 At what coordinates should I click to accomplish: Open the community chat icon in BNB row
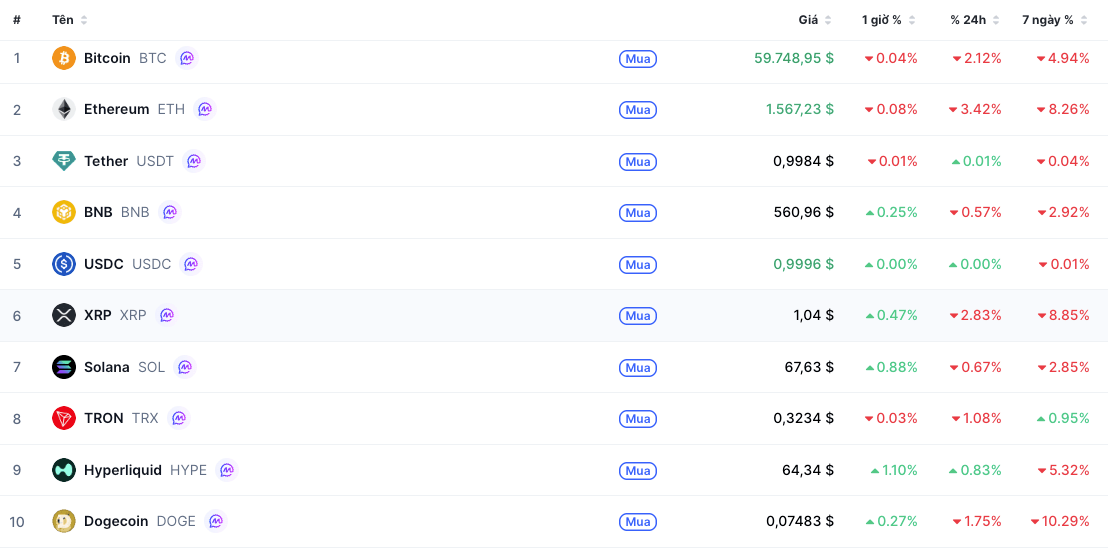tap(170, 212)
